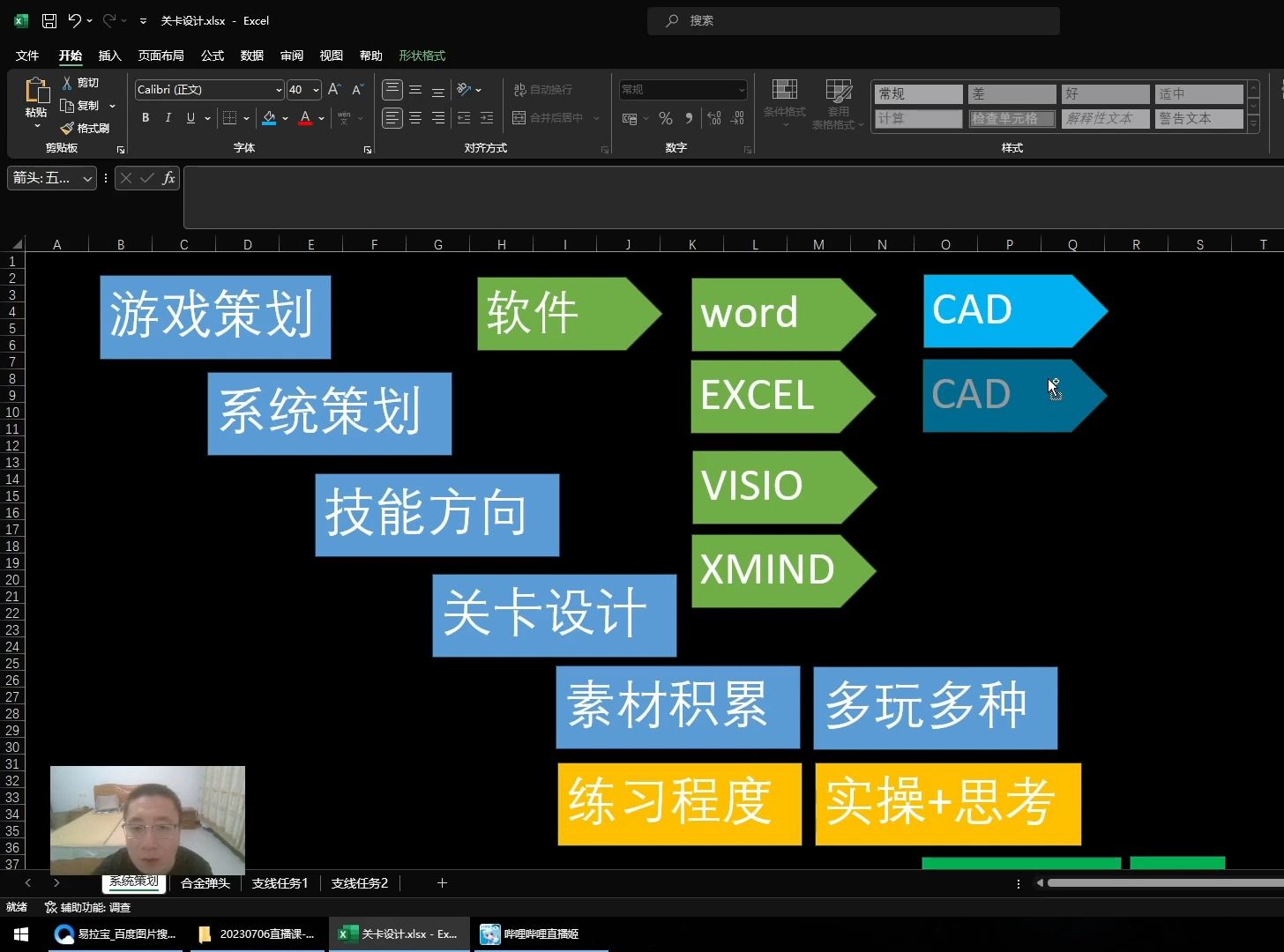The width and height of the screenshot is (1284, 952).
Task: Click the Copy icon
Action: click(67, 106)
